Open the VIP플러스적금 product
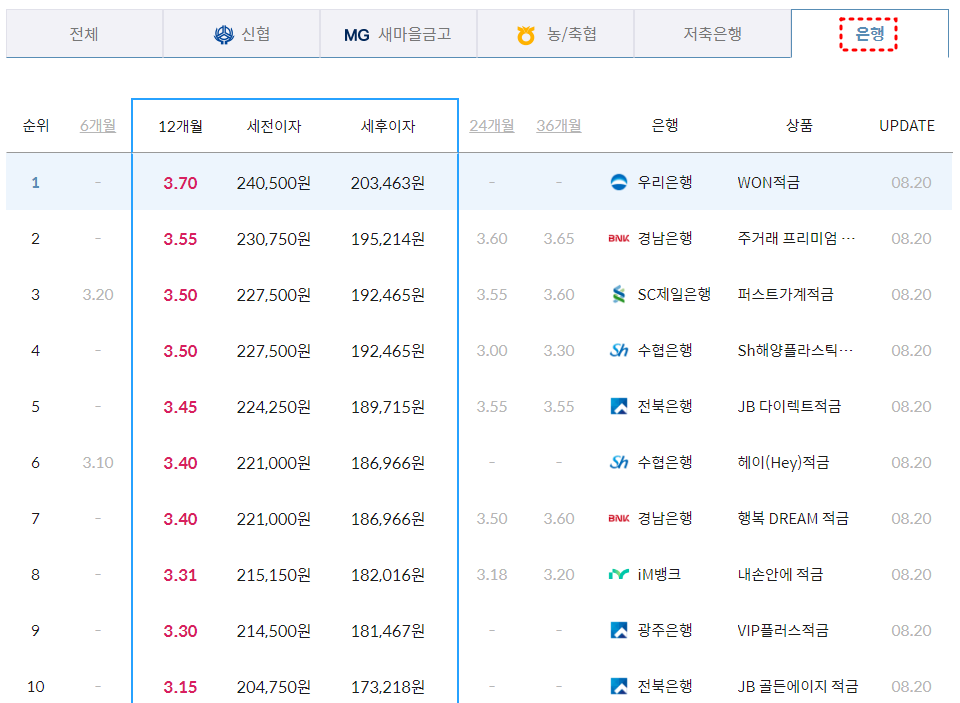 [783, 631]
